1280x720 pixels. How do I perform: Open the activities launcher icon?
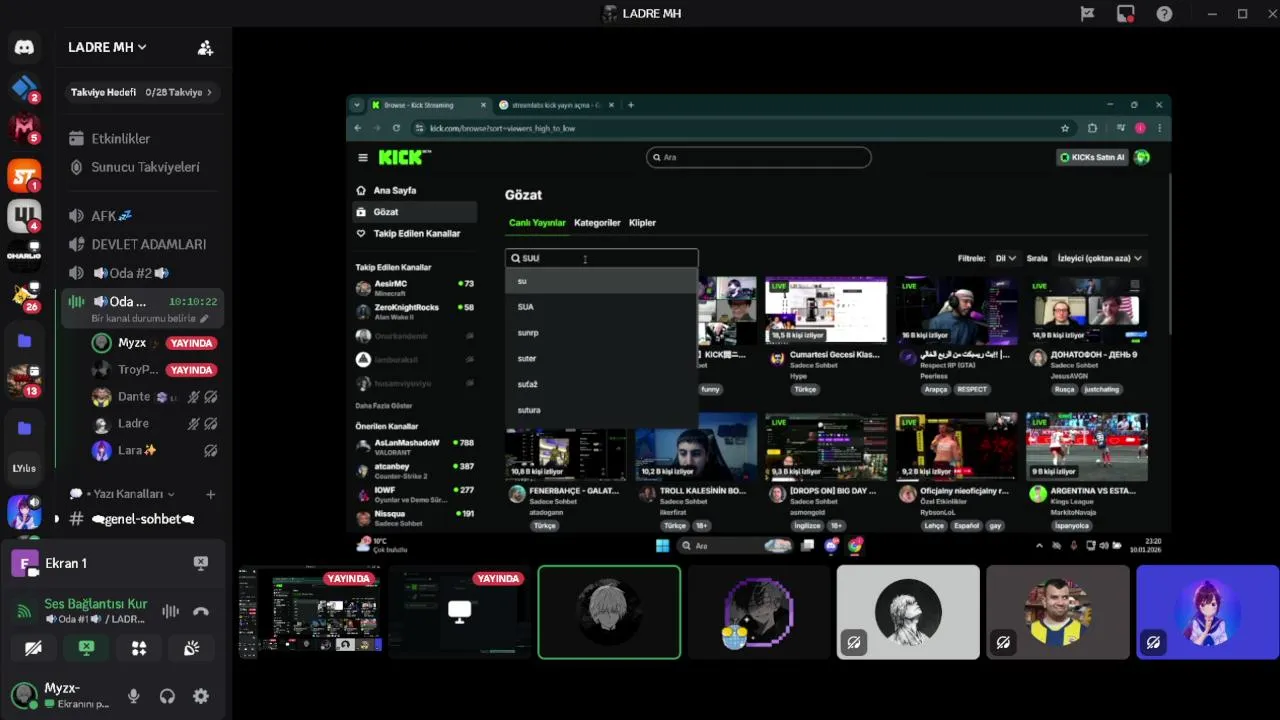tap(139, 648)
